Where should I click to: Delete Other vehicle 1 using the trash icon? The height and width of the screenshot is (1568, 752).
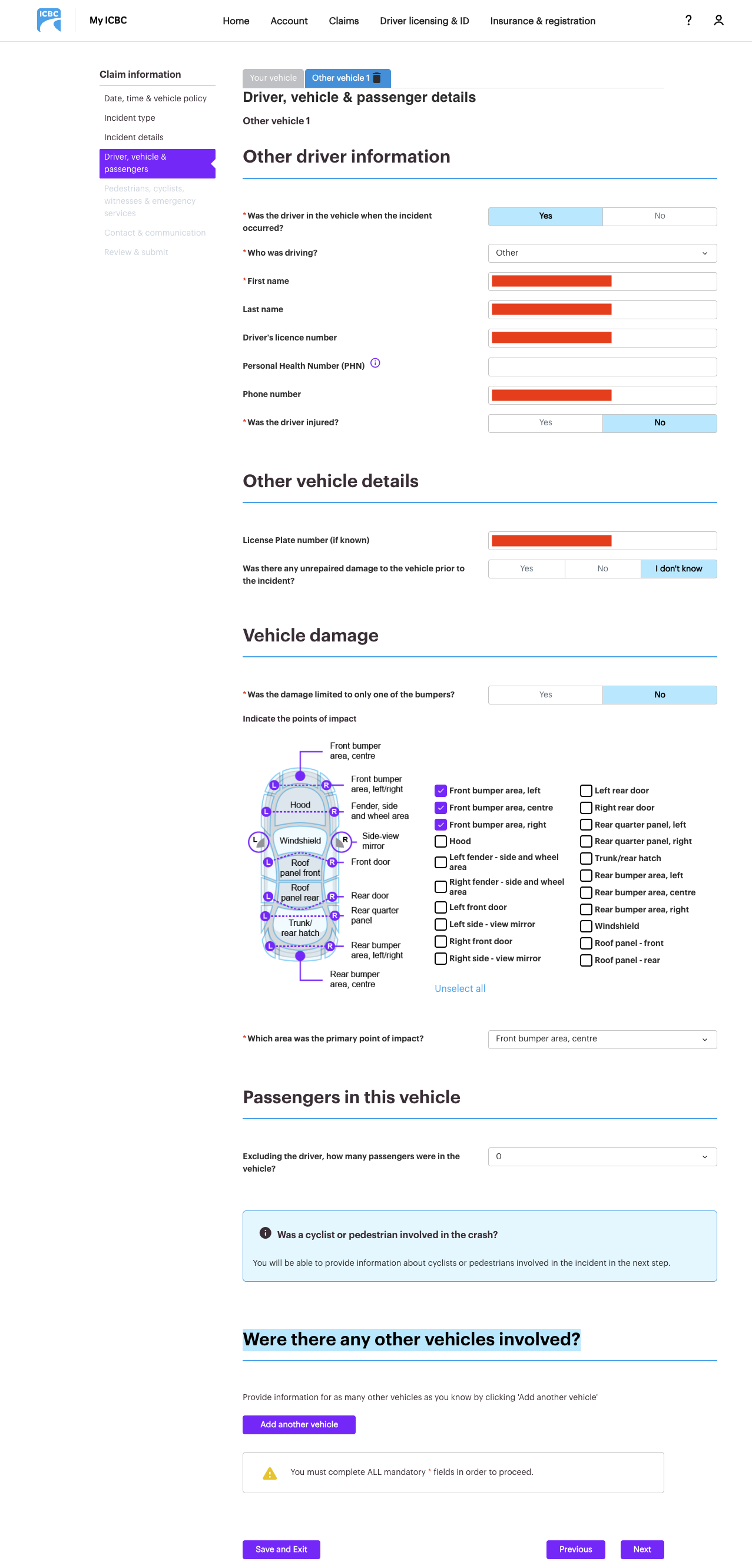click(x=378, y=78)
